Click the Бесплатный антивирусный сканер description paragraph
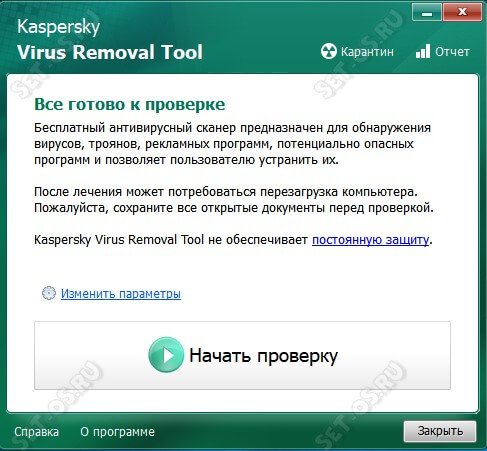This screenshot has width=487, height=451. [x=232, y=144]
